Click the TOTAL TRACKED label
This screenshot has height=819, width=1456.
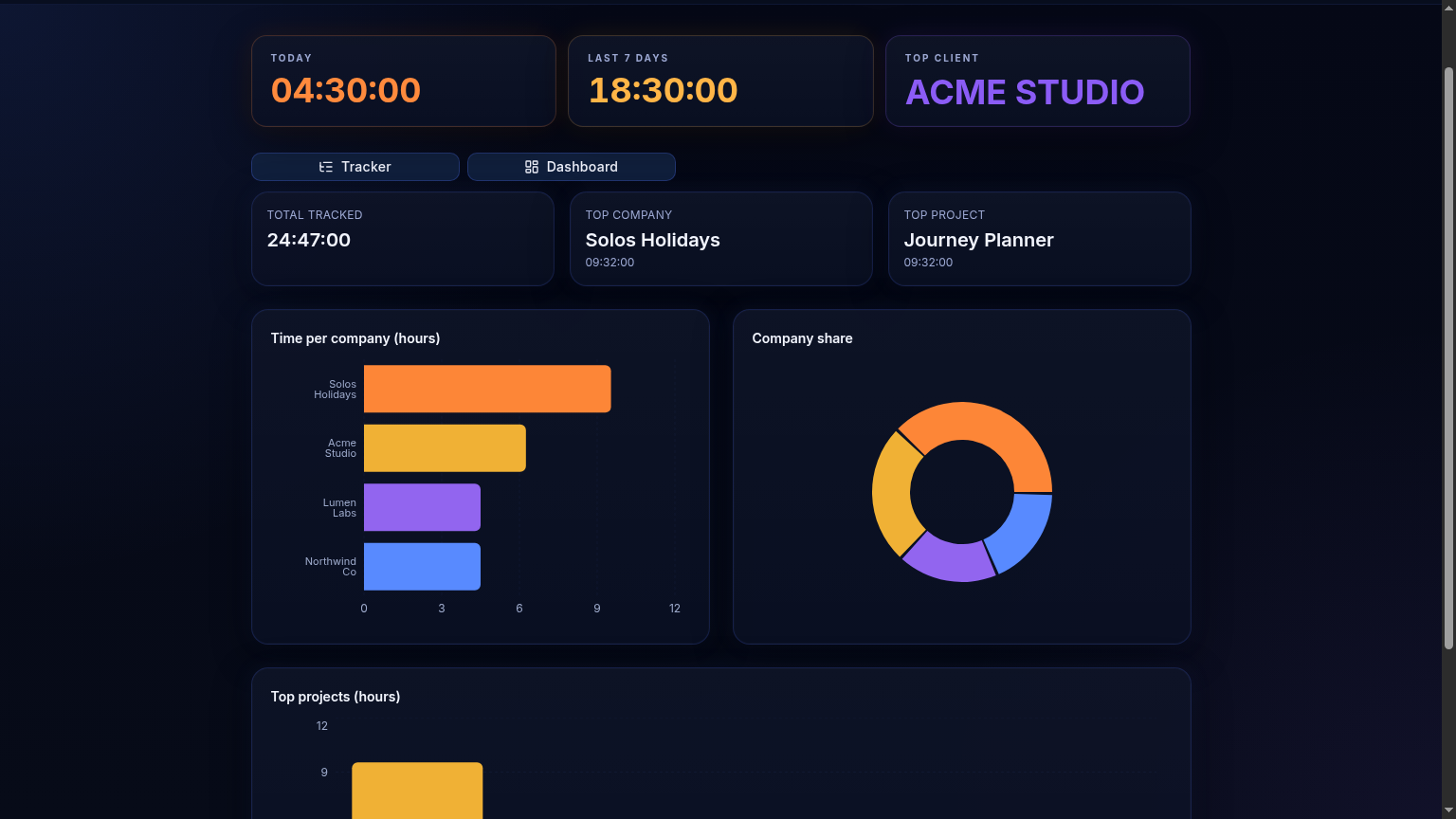[x=315, y=215]
